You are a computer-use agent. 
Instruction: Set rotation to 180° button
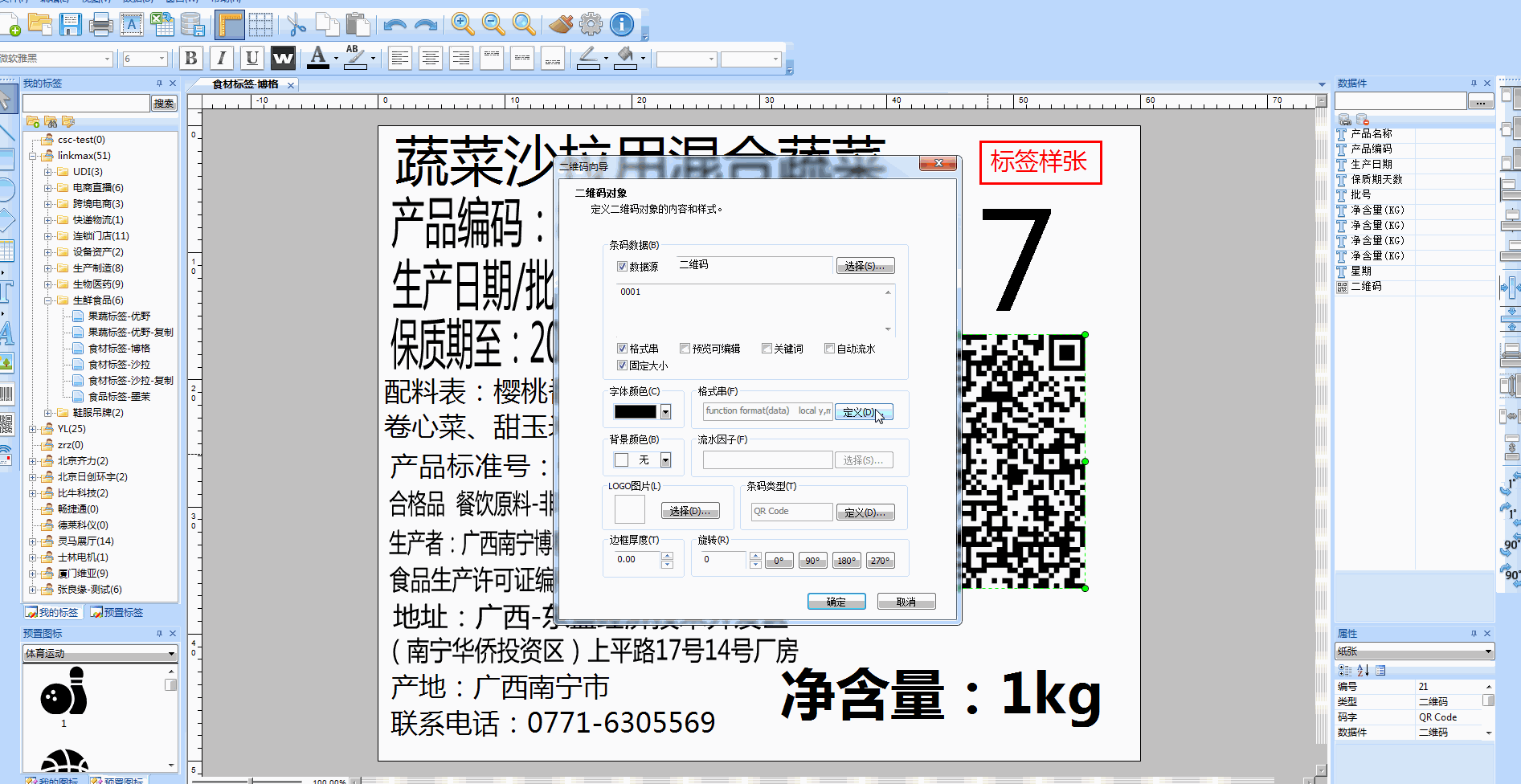pyautogui.click(x=846, y=561)
